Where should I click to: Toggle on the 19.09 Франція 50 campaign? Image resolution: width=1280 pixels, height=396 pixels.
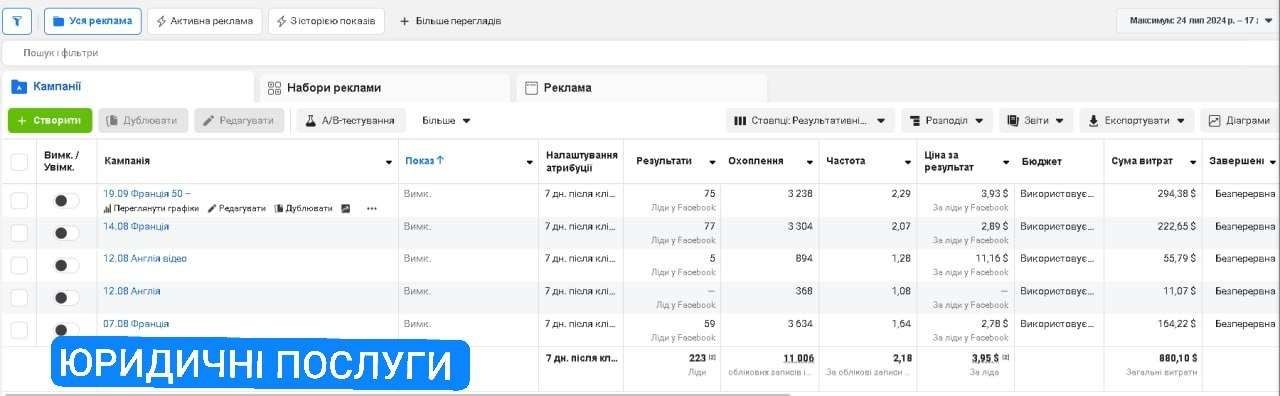pyautogui.click(x=66, y=201)
